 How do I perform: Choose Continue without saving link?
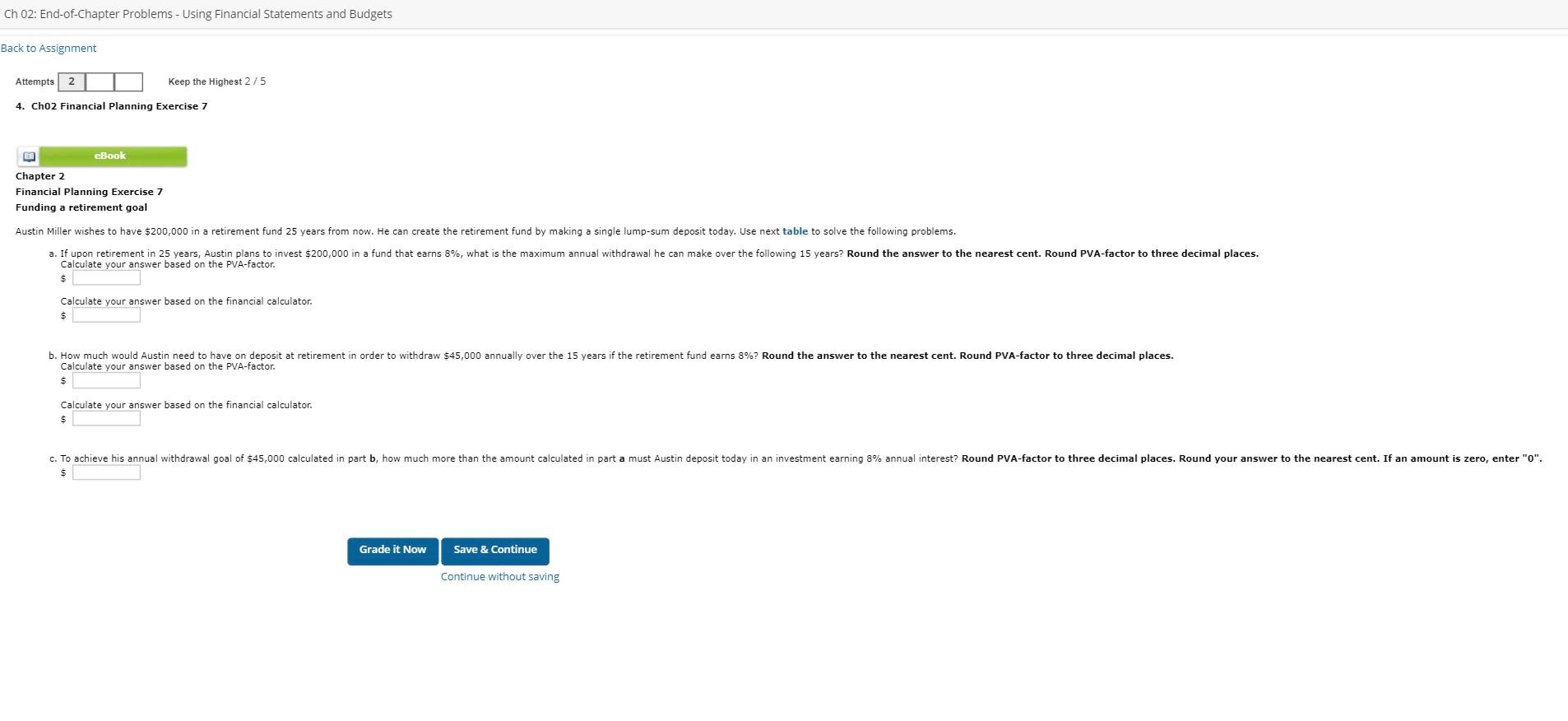click(500, 576)
